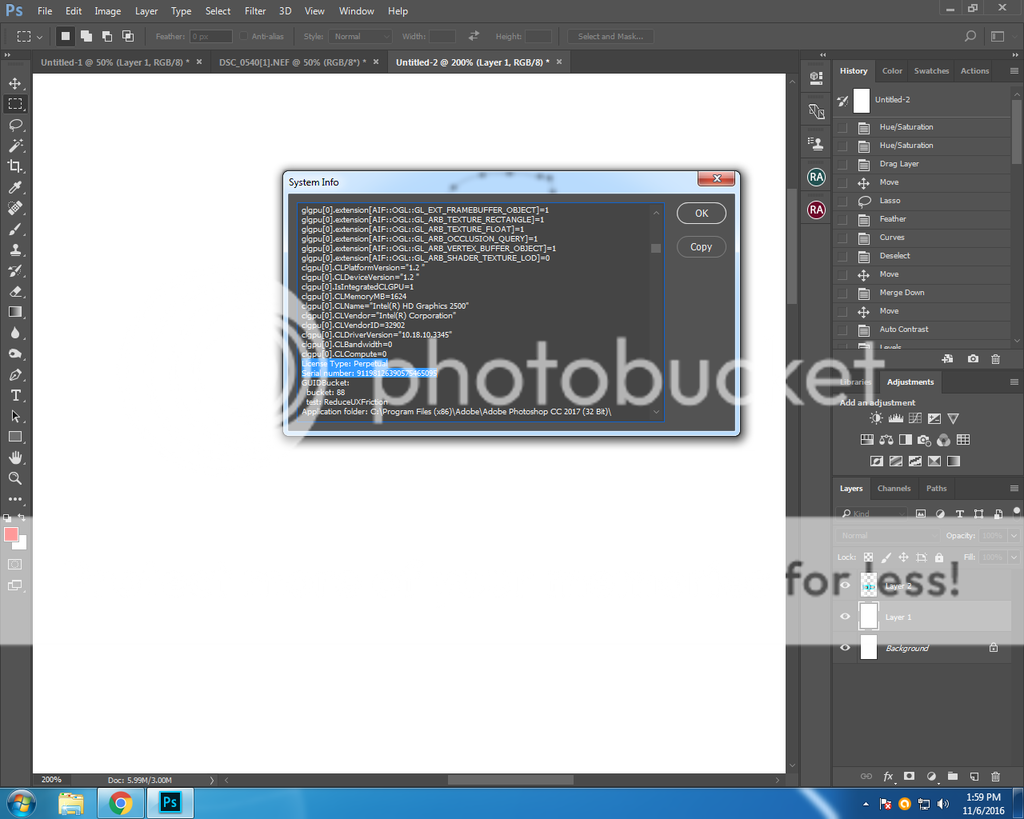The image size is (1024, 819).
Task: Open the Image menu
Action: (x=107, y=11)
